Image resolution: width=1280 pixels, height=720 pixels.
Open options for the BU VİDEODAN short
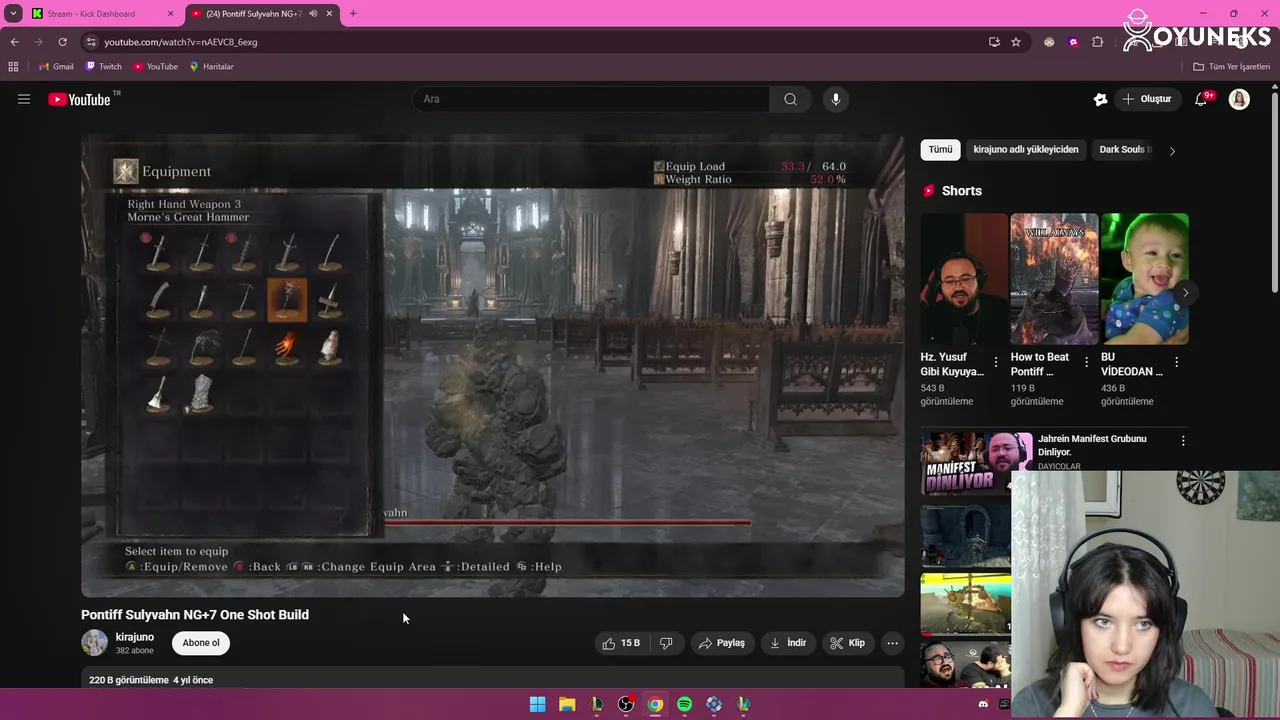click(x=1176, y=362)
